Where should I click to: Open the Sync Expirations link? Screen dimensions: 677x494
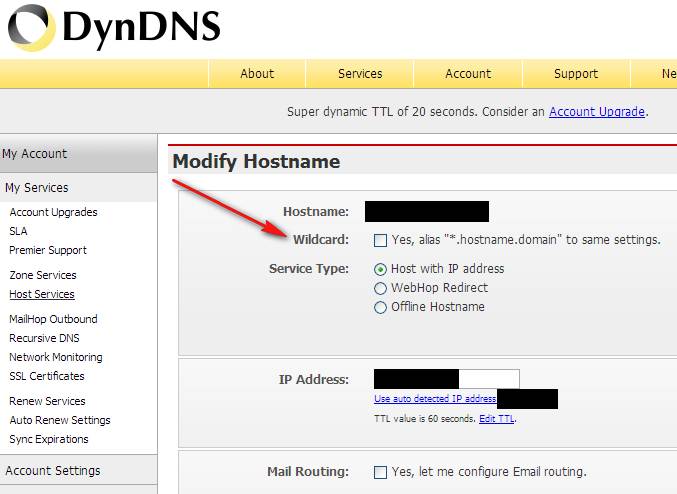click(49, 439)
